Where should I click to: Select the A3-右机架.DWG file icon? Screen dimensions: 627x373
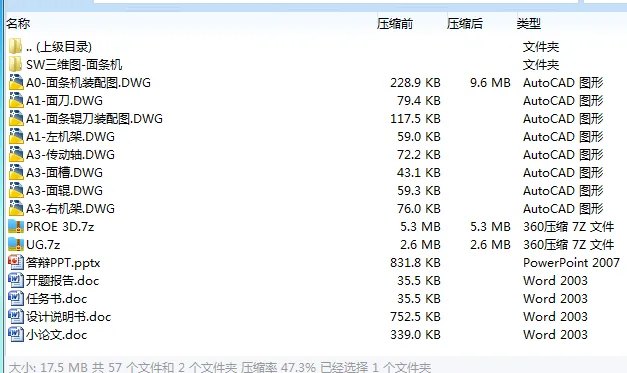(16, 208)
